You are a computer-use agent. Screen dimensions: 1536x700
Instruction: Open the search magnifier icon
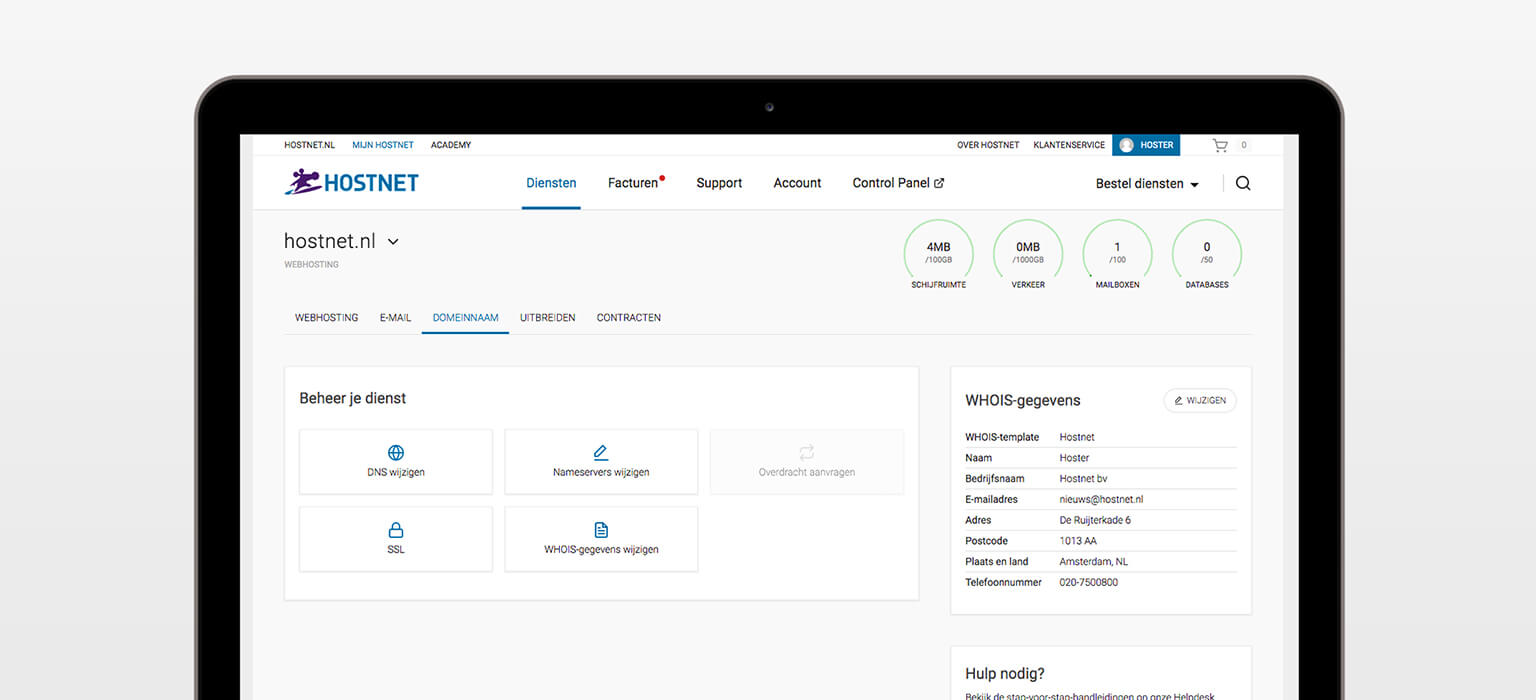[1243, 183]
